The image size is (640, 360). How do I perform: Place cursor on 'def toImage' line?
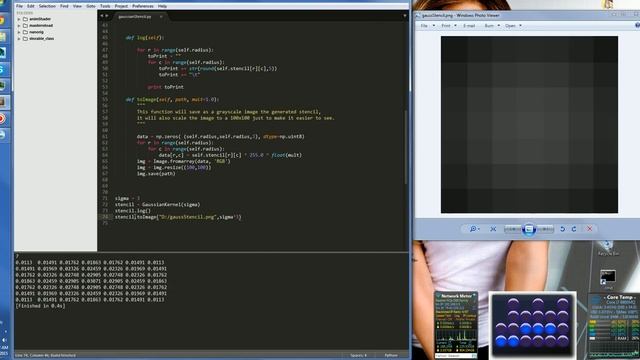173,99
